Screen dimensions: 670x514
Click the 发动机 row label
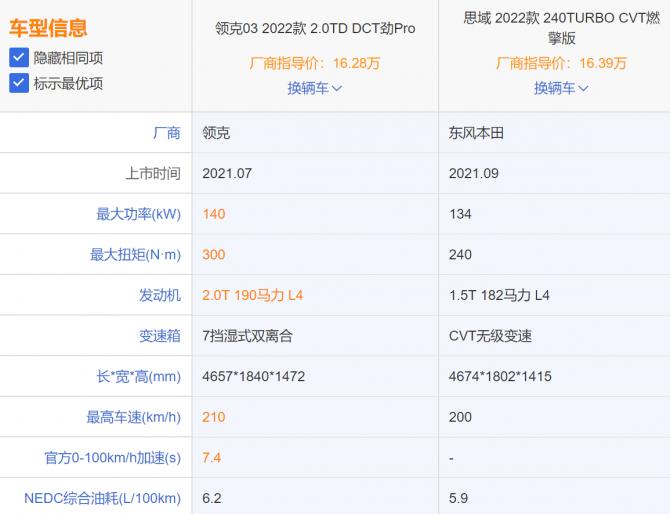[159, 296]
